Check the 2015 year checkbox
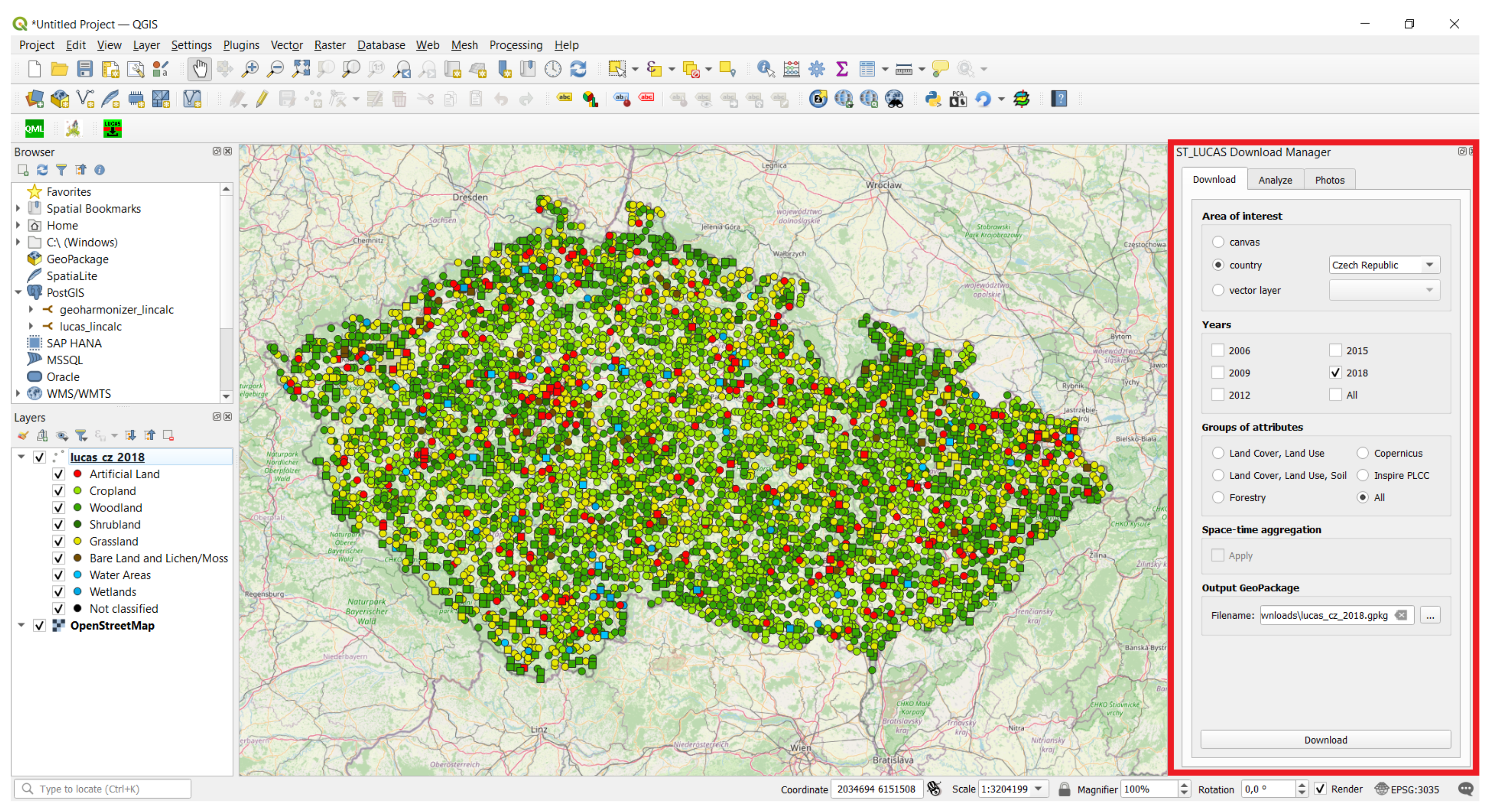 pyautogui.click(x=1335, y=350)
